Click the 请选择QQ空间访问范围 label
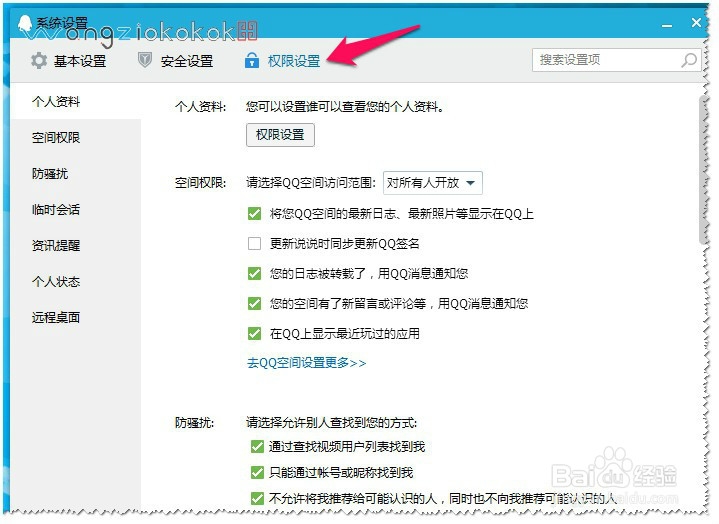The height and width of the screenshot is (524, 719). (x=311, y=183)
